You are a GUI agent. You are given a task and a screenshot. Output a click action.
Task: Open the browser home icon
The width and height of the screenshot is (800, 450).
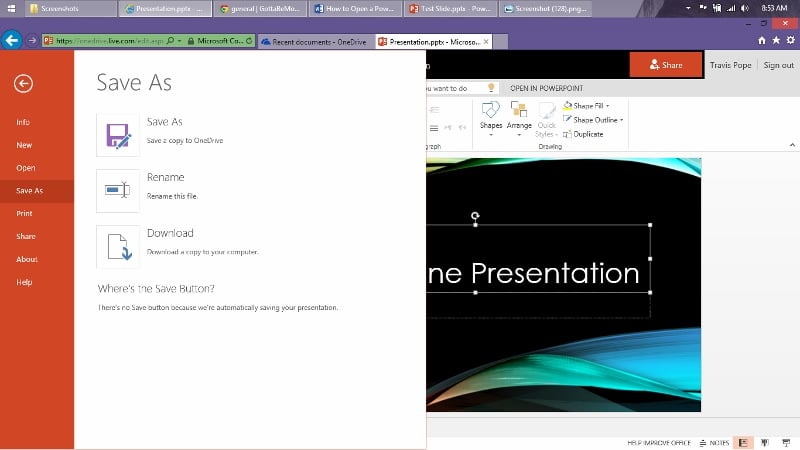[762, 40]
